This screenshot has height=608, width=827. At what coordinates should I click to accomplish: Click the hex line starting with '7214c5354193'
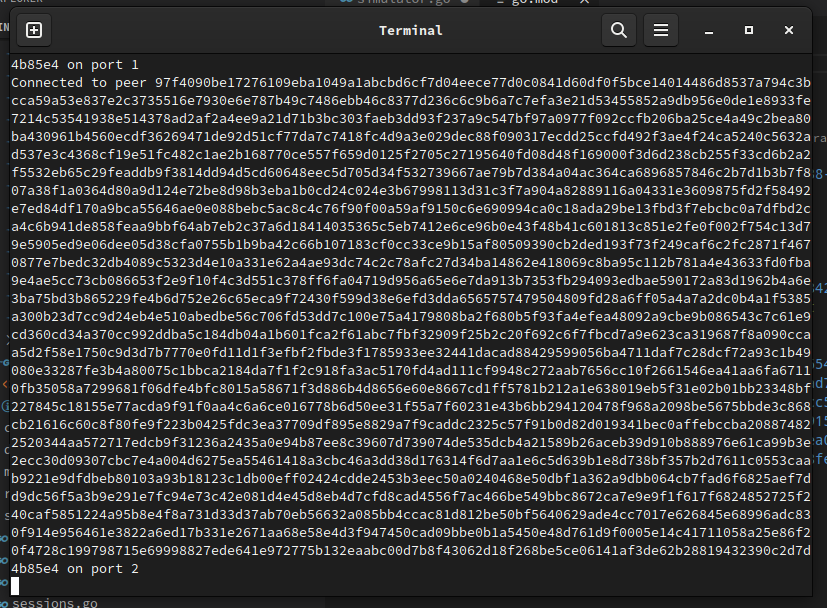(x=411, y=119)
